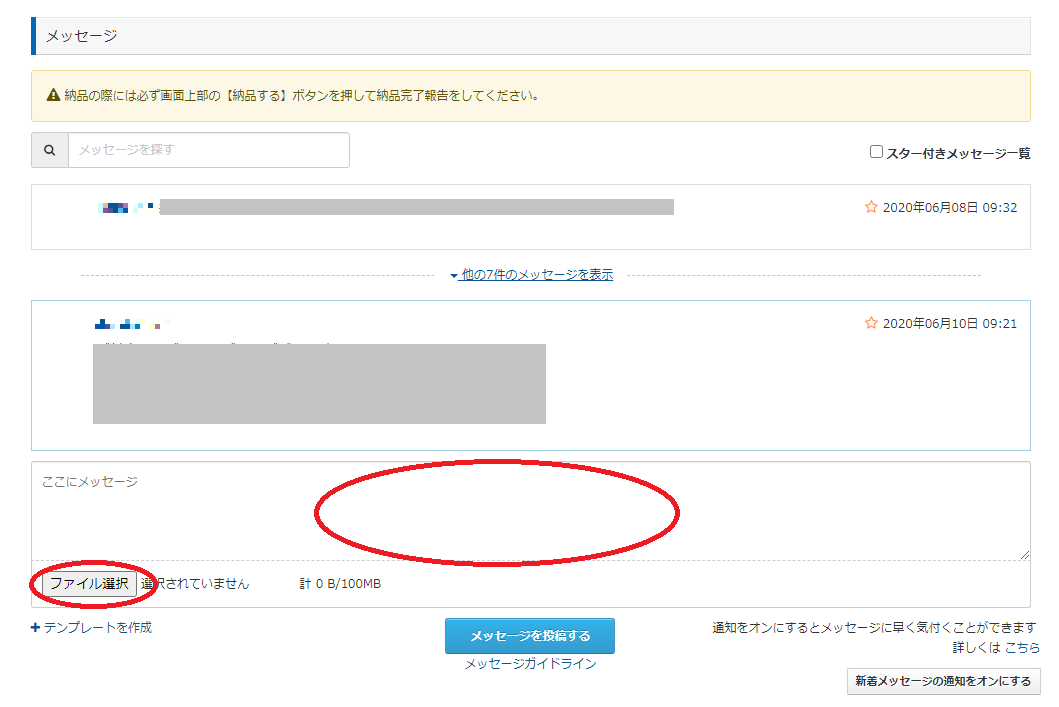Star the message dated 2020年06月08日

coord(870,208)
